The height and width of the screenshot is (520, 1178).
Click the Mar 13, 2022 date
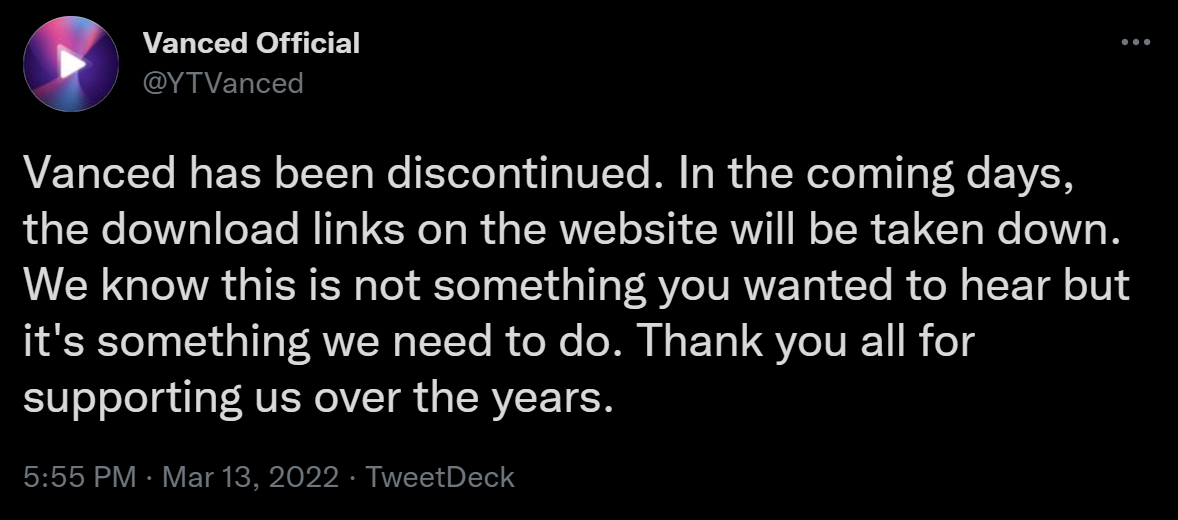pyautogui.click(x=250, y=477)
